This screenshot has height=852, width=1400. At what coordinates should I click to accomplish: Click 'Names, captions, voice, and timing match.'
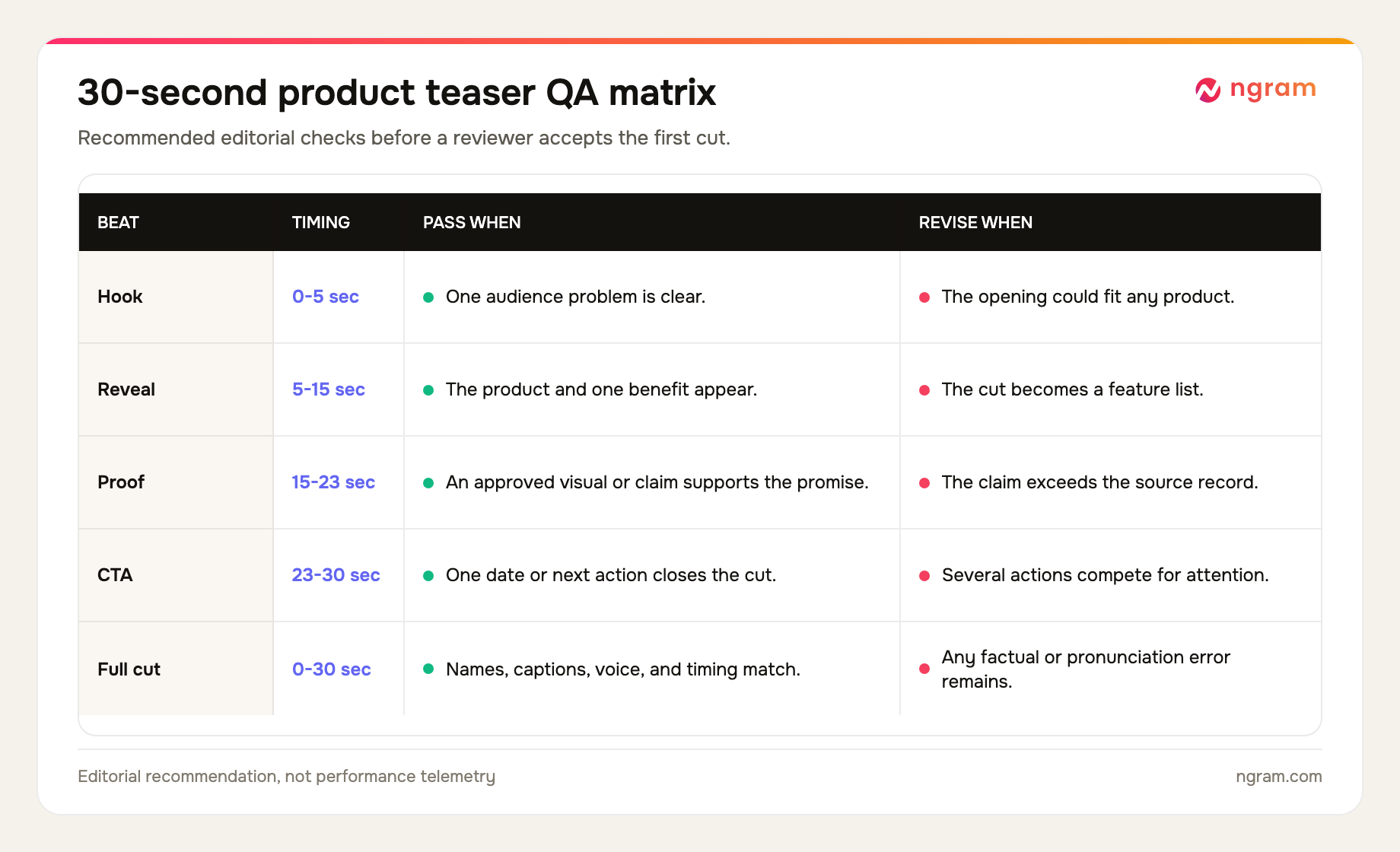622,669
